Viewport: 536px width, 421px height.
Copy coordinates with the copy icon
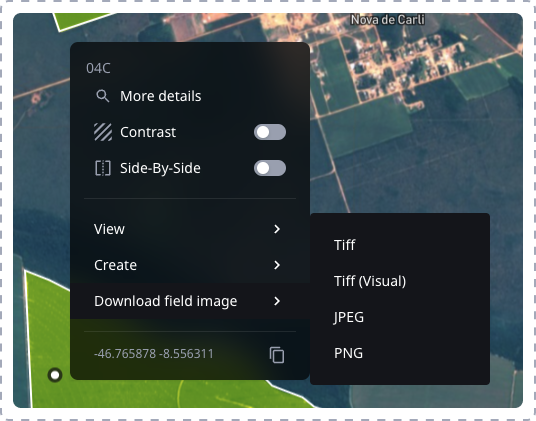(277, 355)
